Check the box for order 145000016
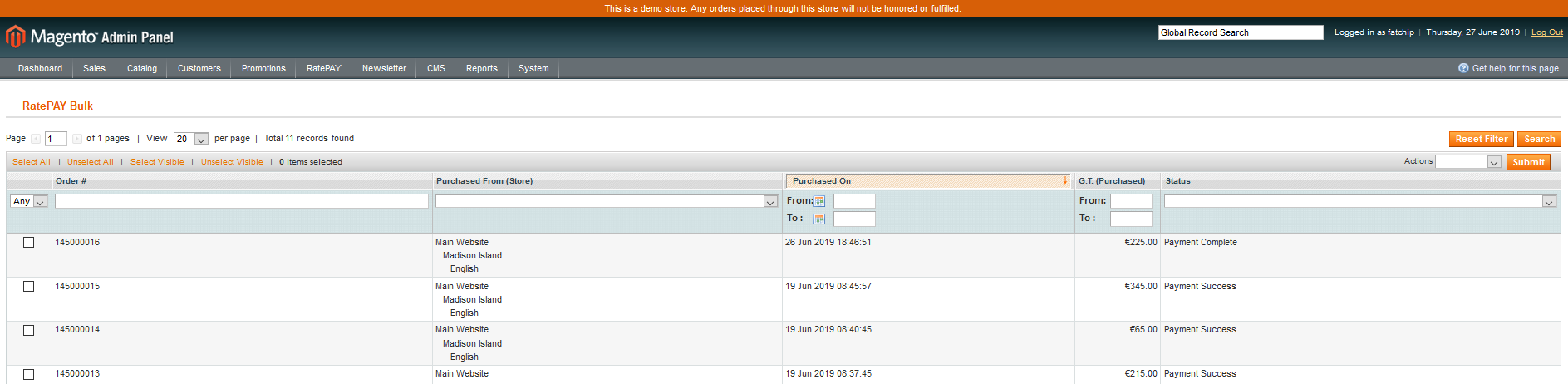 click(x=29, y=243)
